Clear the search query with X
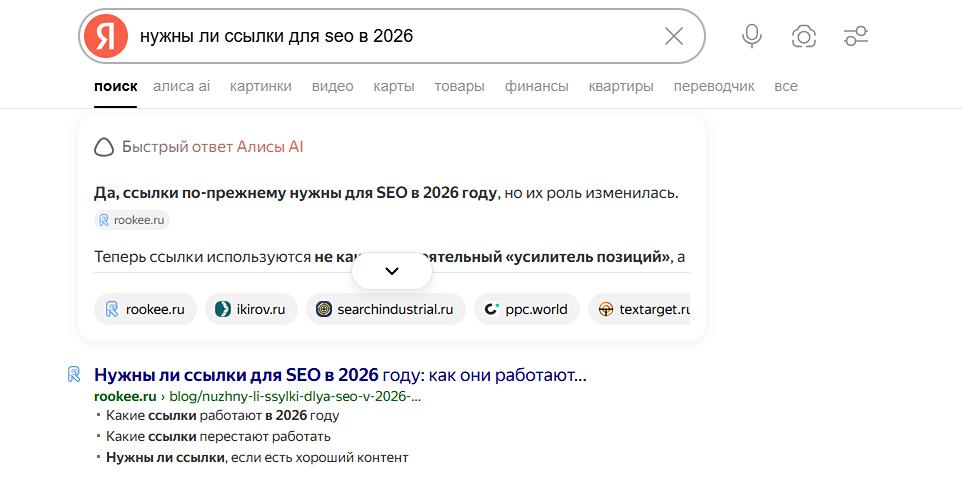Viewport: 962px width, 482px height. [x=674, y=36]
